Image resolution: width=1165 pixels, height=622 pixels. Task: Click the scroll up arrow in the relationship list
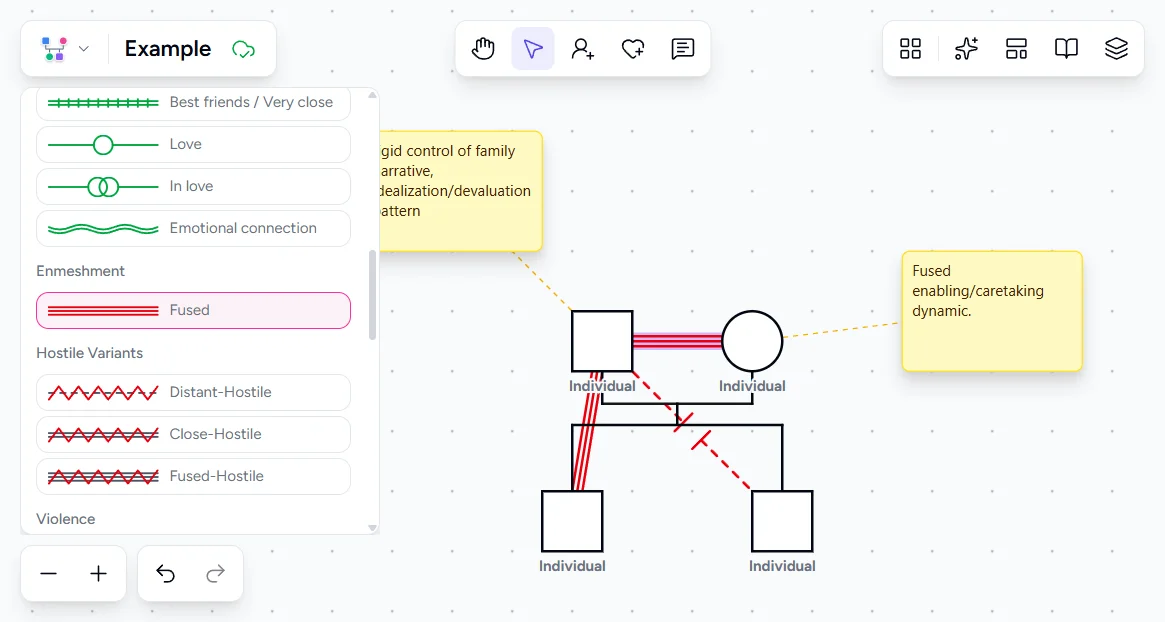pyautogui.click(x=372, y=95)
